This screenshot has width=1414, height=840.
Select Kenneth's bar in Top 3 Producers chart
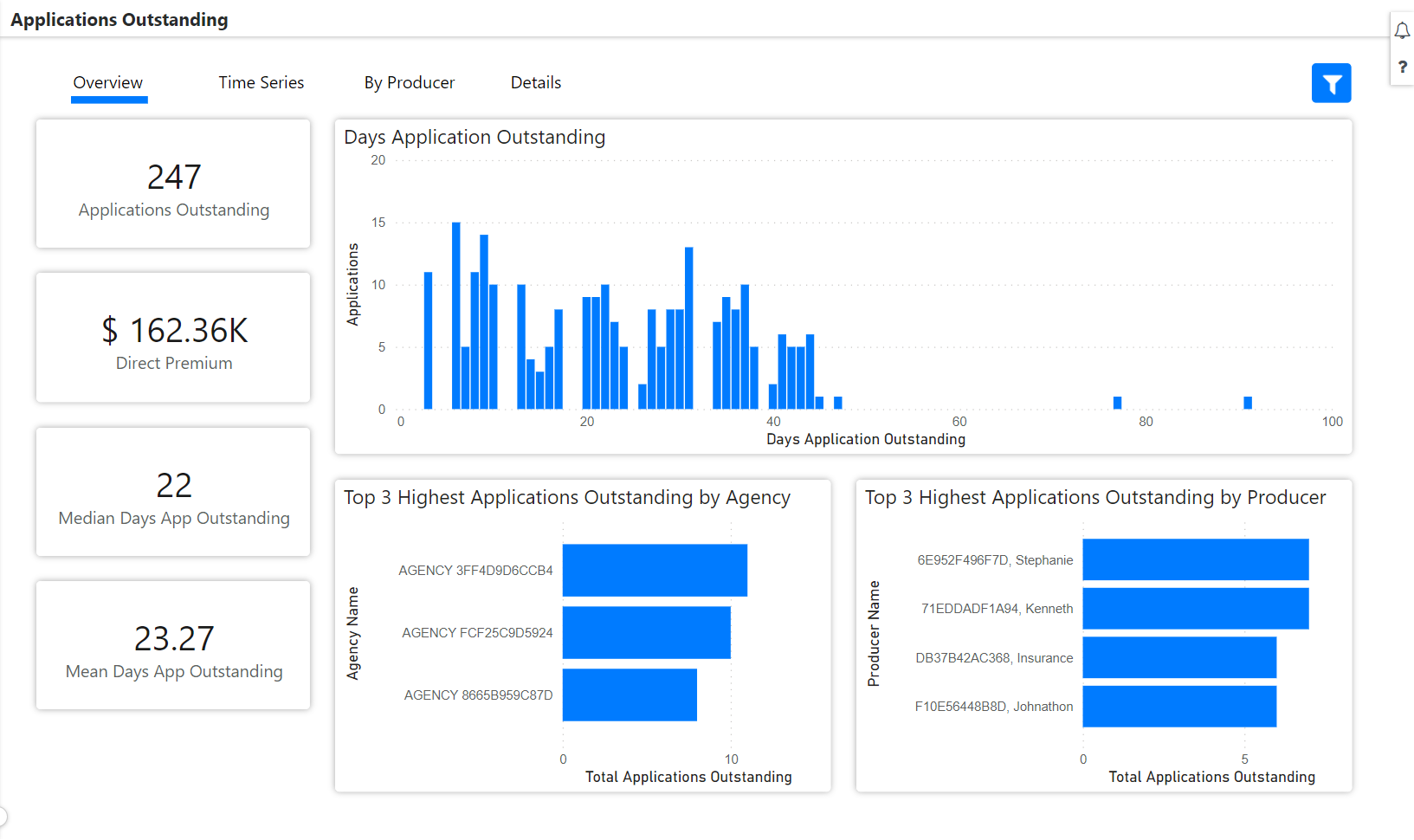click(x=1195, y=609)
